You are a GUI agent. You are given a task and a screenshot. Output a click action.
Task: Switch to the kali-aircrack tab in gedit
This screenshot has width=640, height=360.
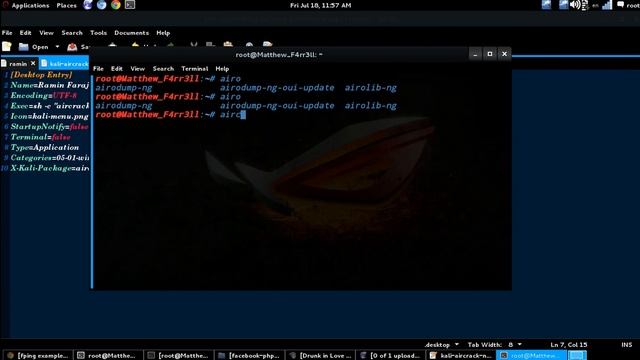point(64,64)
